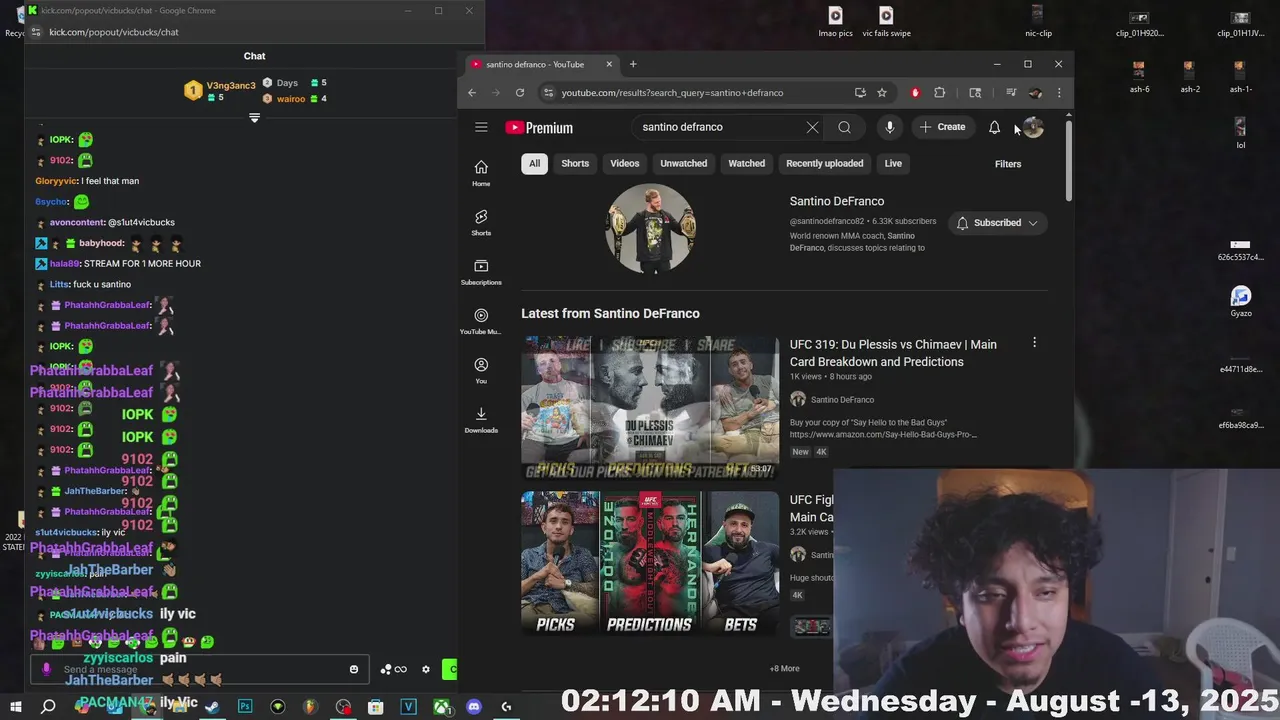Open a new Chrome tab
Screen dimensions: 1280x720
tap(632, 64)
